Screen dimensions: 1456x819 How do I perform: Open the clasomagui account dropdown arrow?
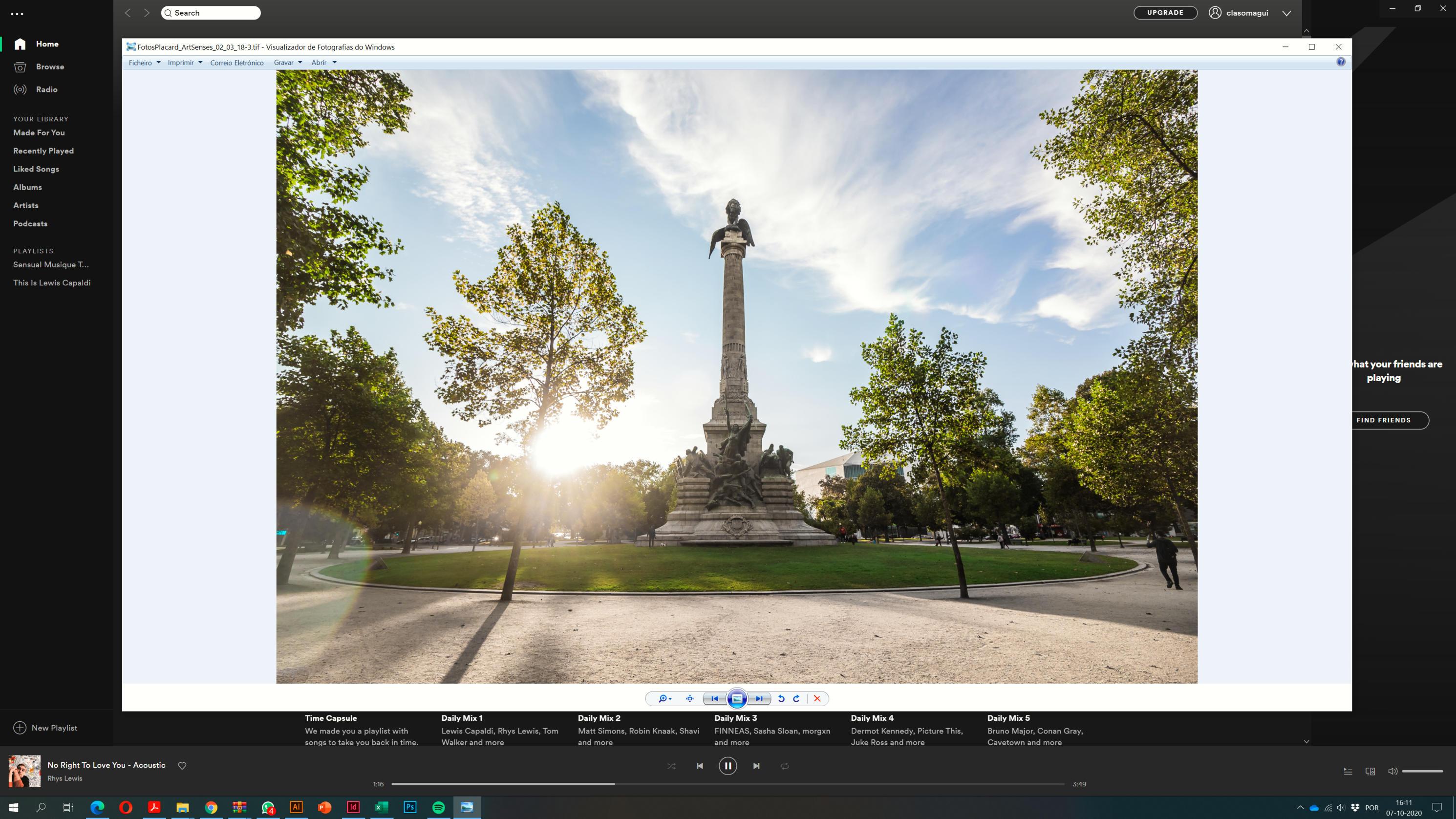pyautogui.click(x=1286, y=13)
